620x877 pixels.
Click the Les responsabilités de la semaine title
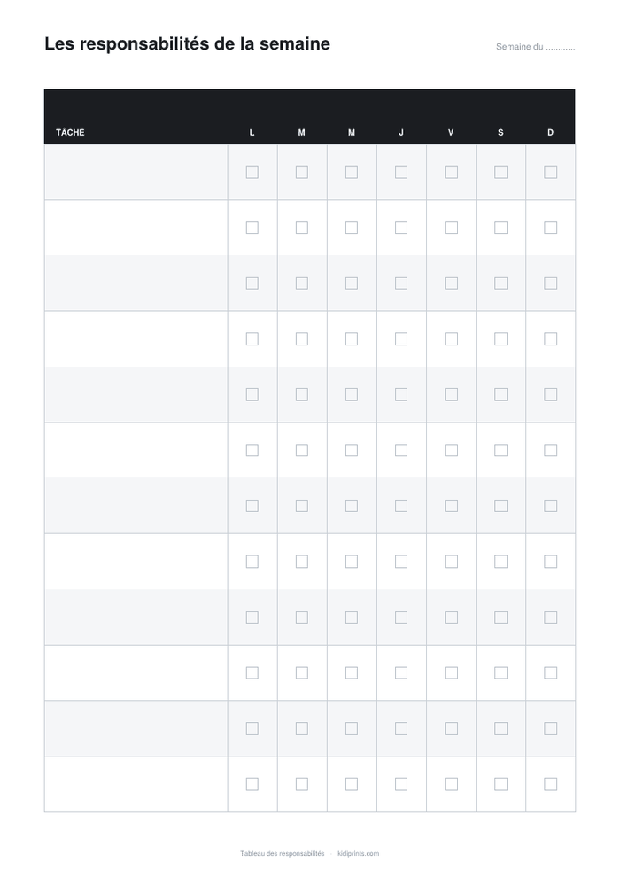point(187,44)
